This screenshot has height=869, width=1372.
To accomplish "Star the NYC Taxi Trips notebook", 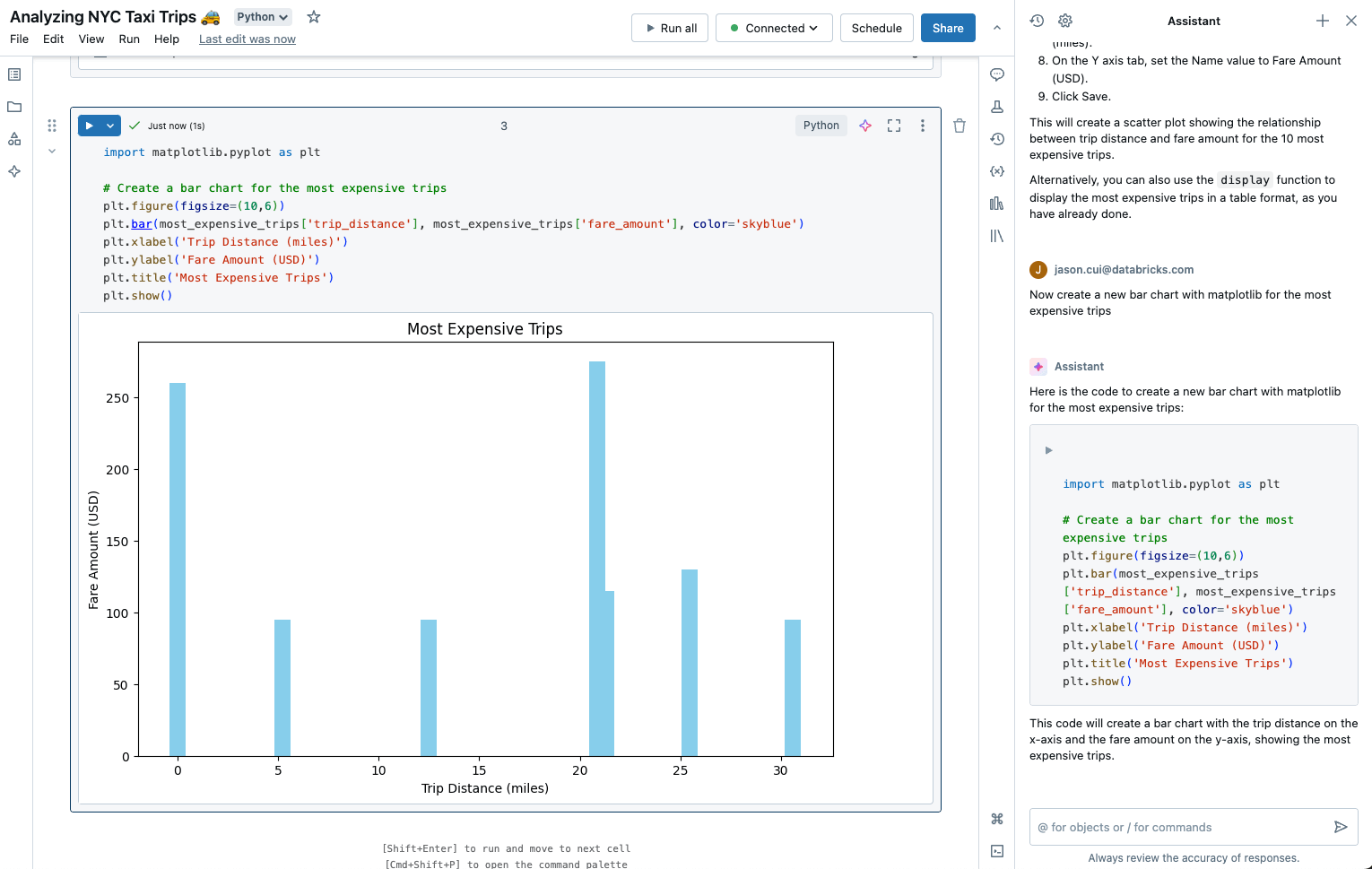I will pyautogui.click(x=313, y=16).
